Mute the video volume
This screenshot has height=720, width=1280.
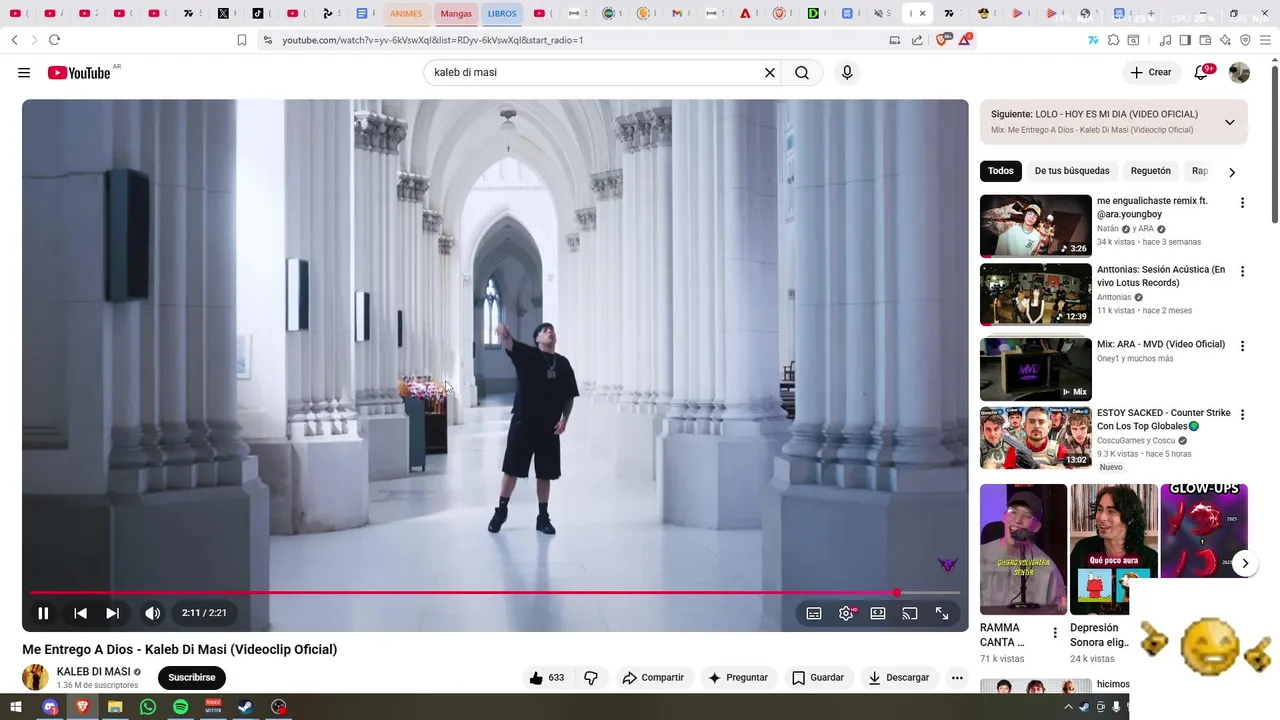[x=152, y=613]
